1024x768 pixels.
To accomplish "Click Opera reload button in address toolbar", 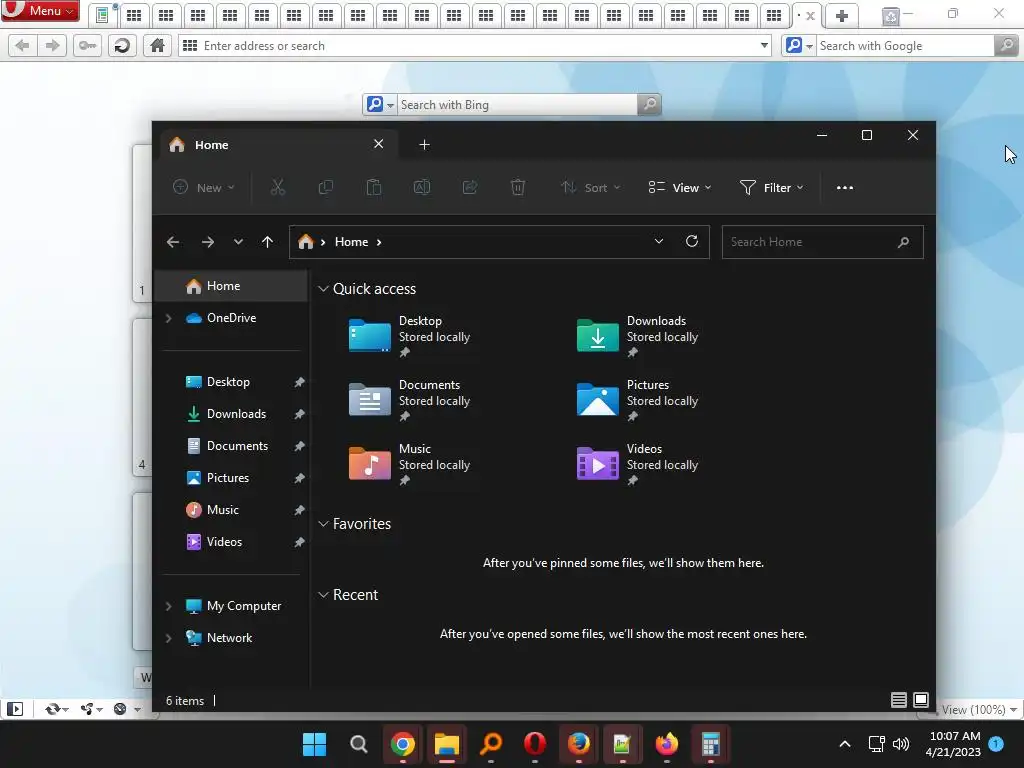I will coord(122,46).
